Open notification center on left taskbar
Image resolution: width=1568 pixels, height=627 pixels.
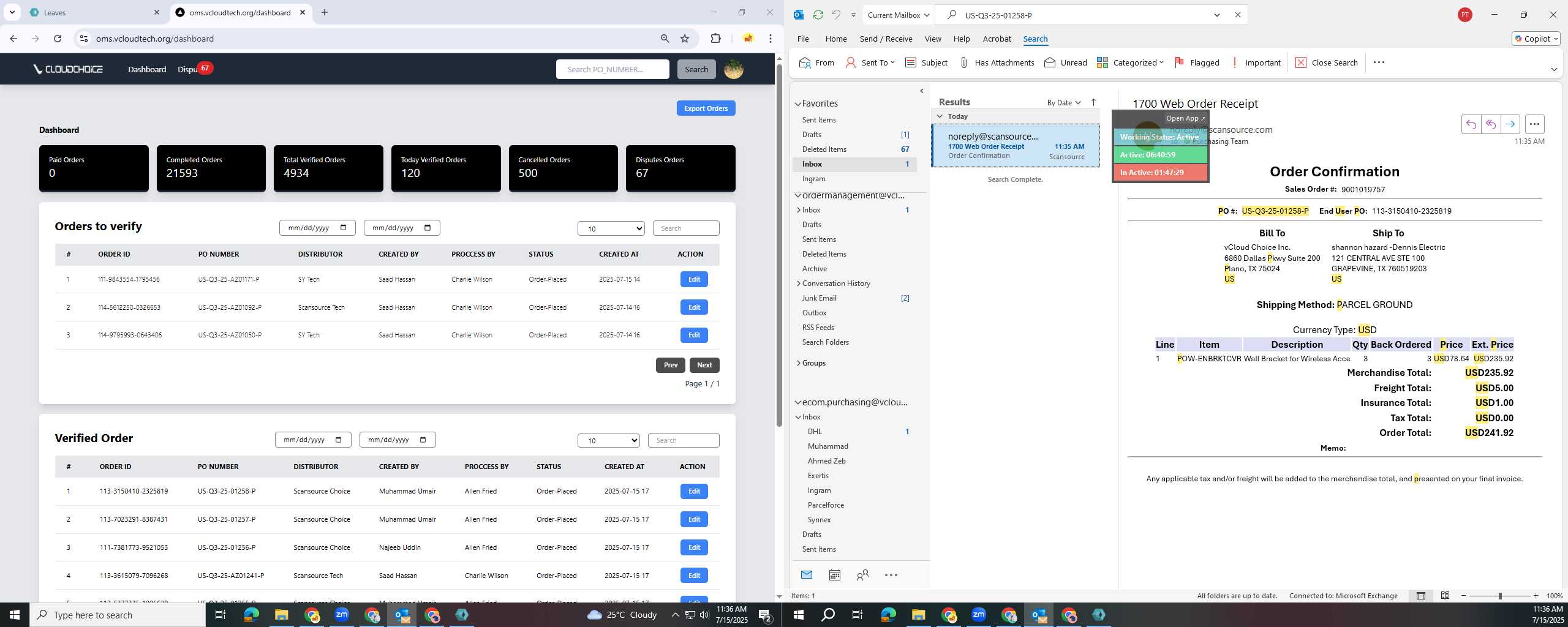coord(765,615)
